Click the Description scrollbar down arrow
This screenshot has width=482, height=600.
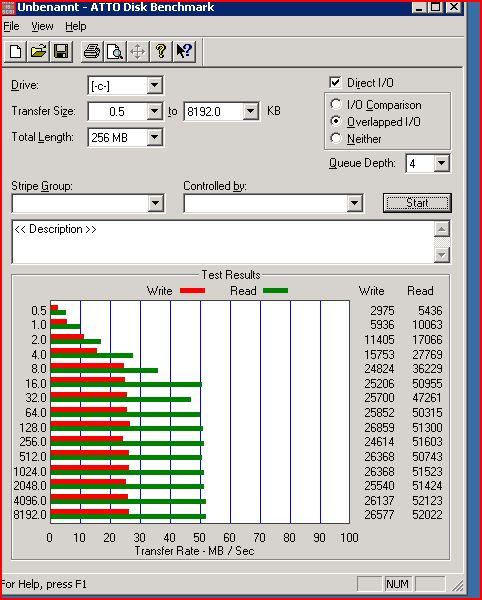click(x=441, y=254)
